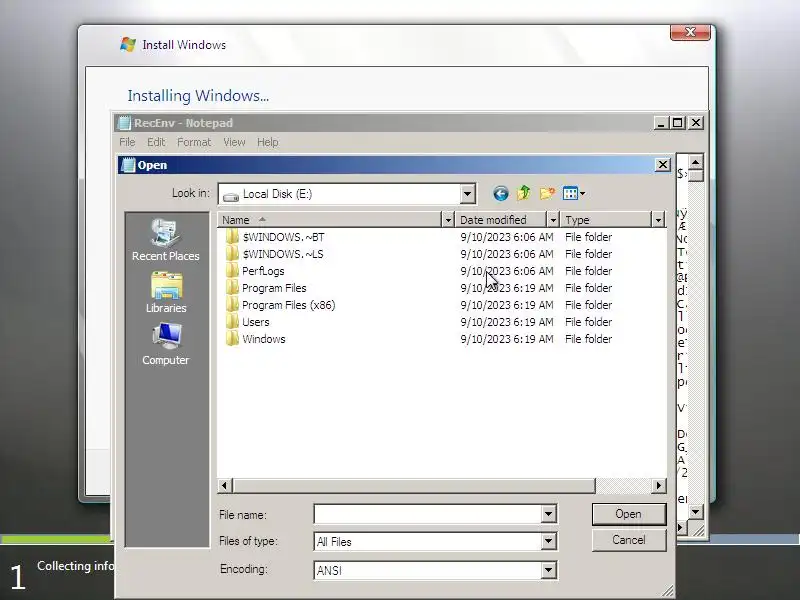This screenshot has width=800, height=600.
Task: Close the Open dialog
Action: pos(662,165)
